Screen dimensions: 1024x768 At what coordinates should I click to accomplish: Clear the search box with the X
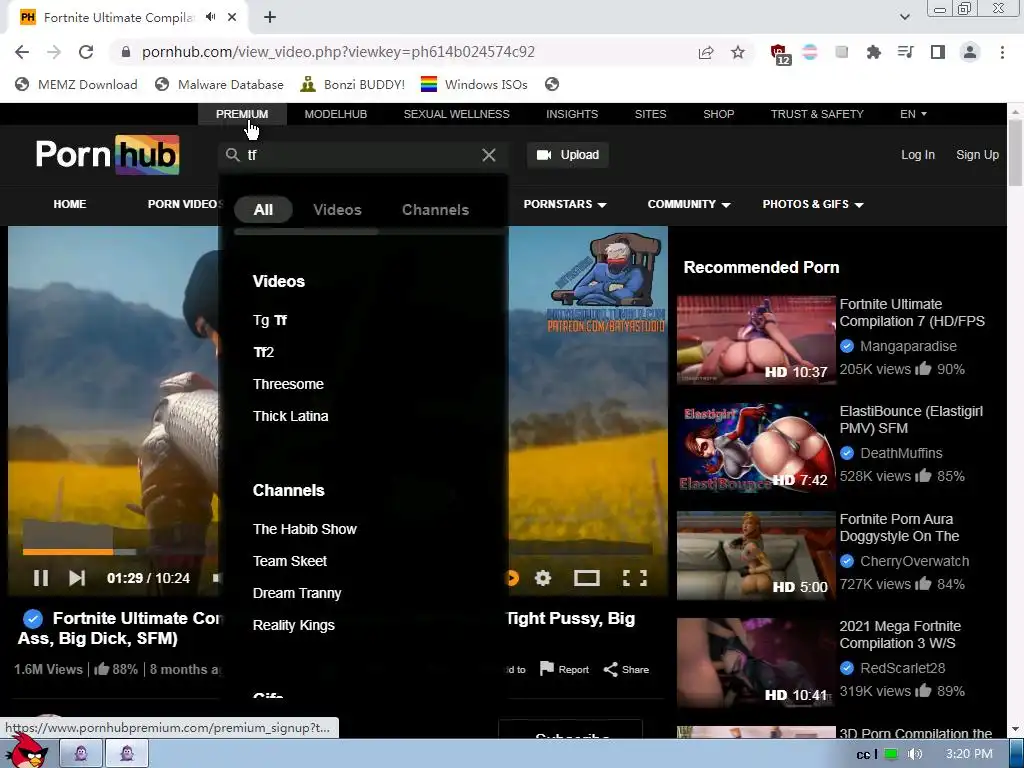tap(488, 155)
